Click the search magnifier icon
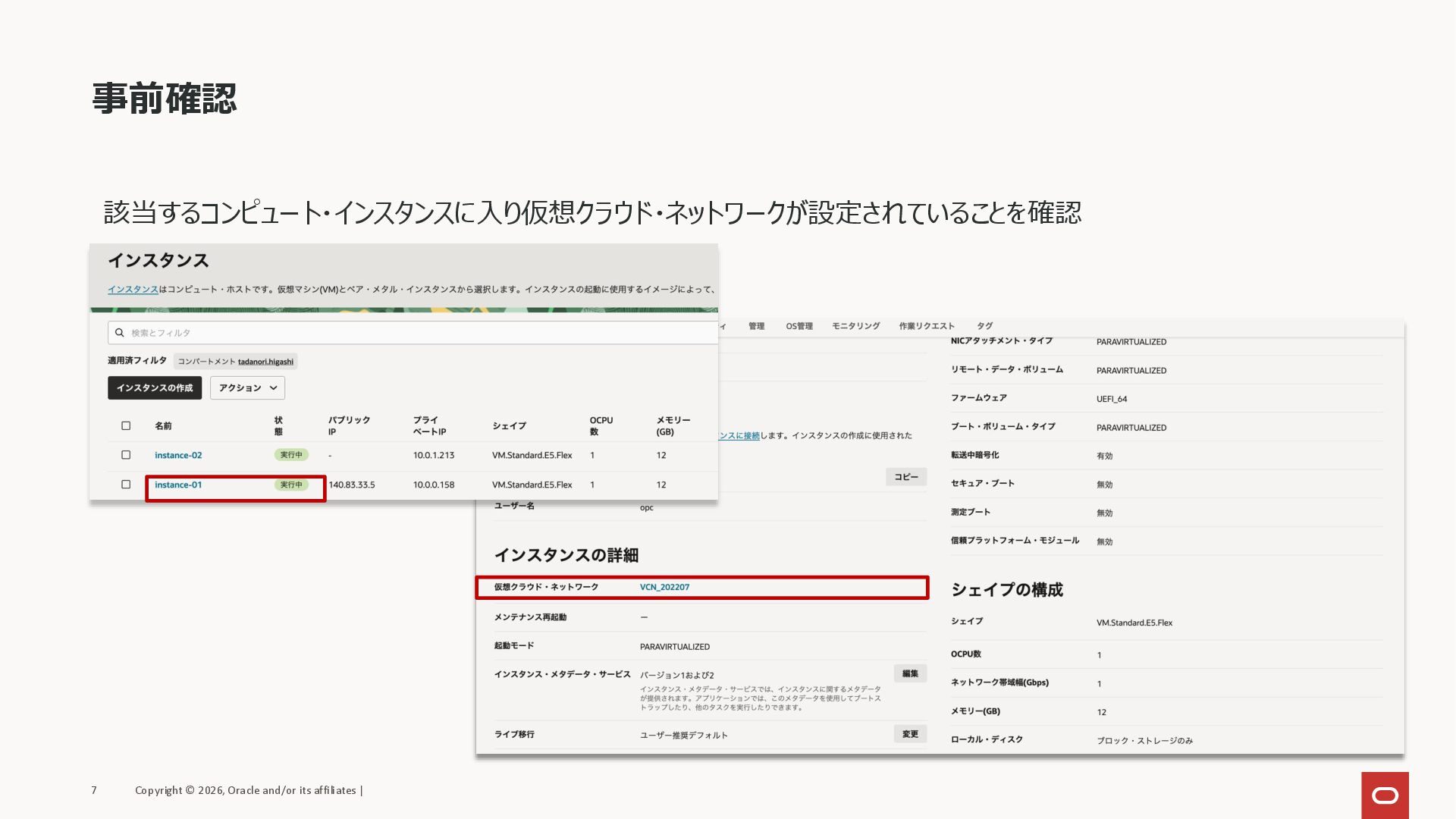This screenshot has width=1456, height=819. (119, 333)
